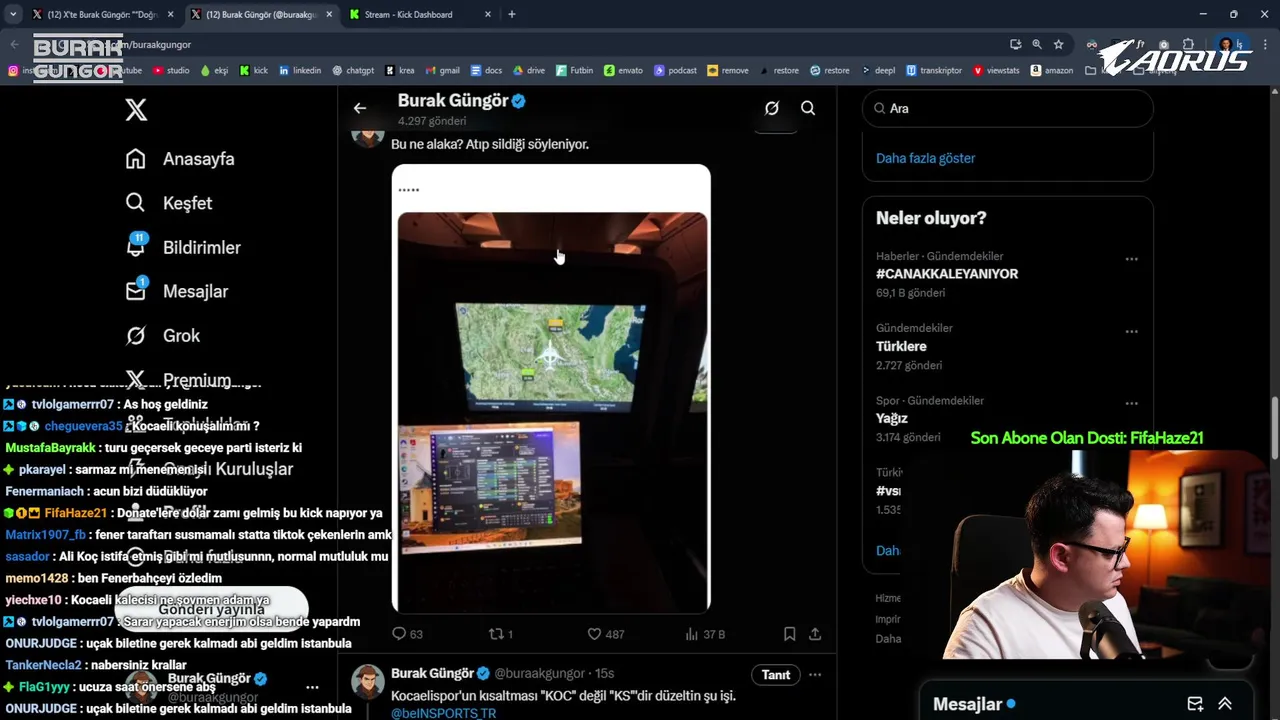Click the @beINSPORTS_TR mention
The height and width of the screenshot is (720, 1280).
(x=443, y=713)
